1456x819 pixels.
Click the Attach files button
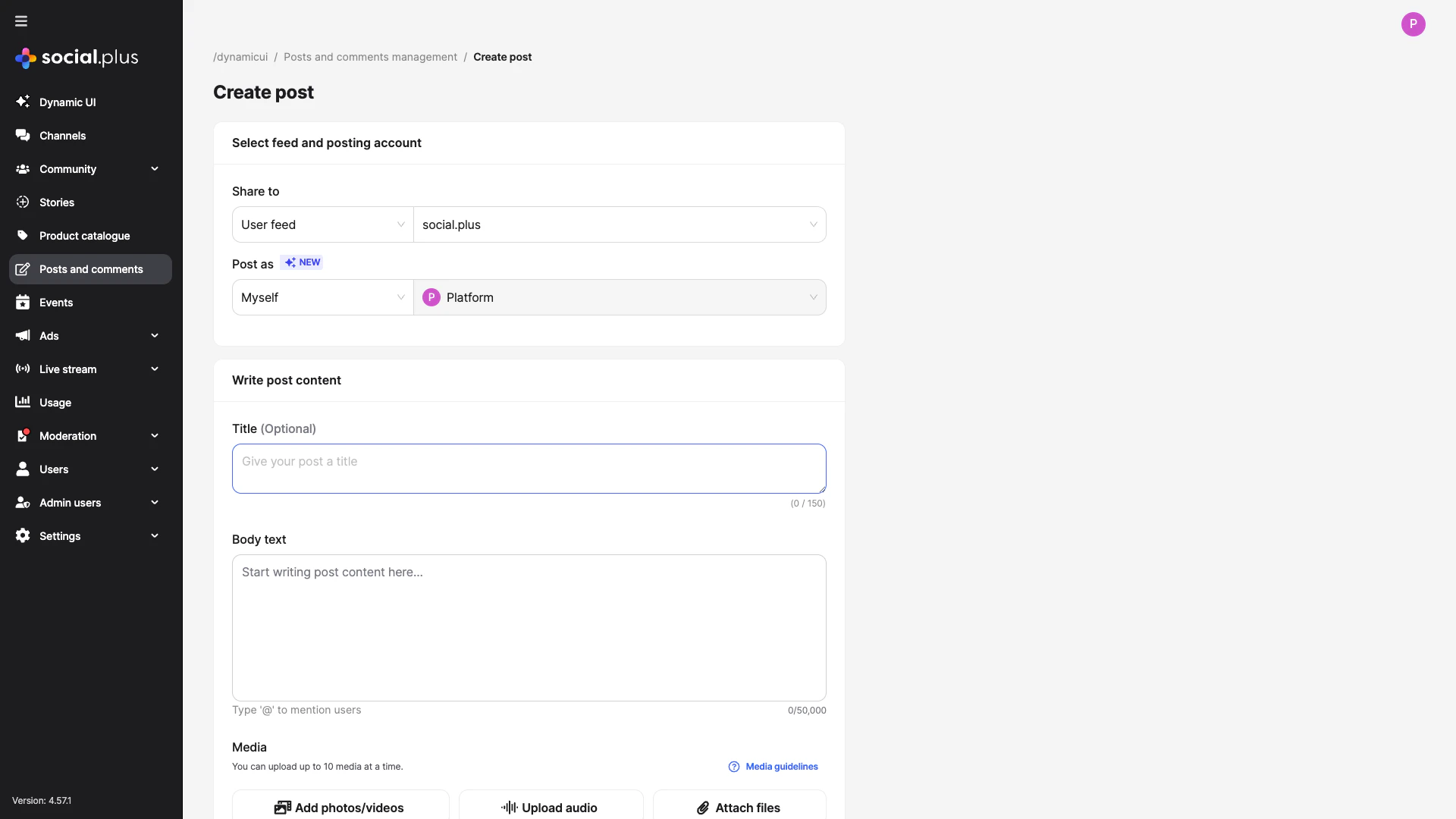click(738, 808)
